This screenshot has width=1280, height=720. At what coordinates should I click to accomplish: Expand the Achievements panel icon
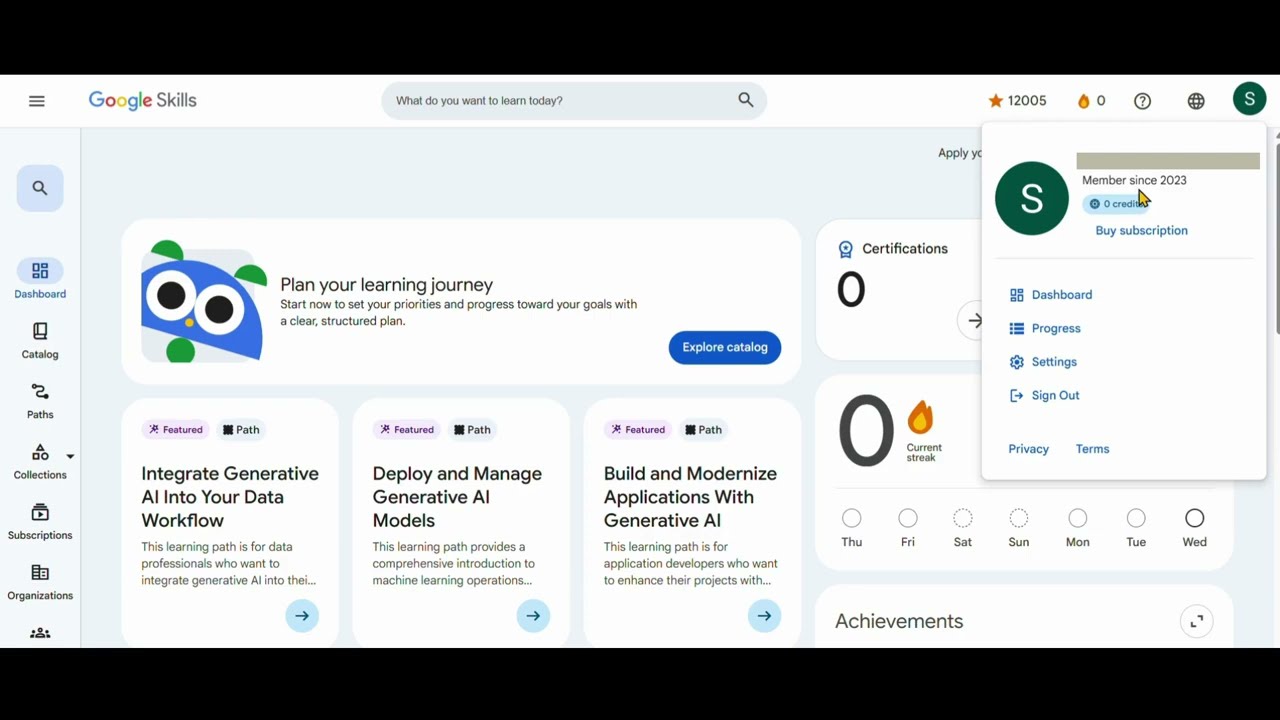click(x=1197, y=621)
